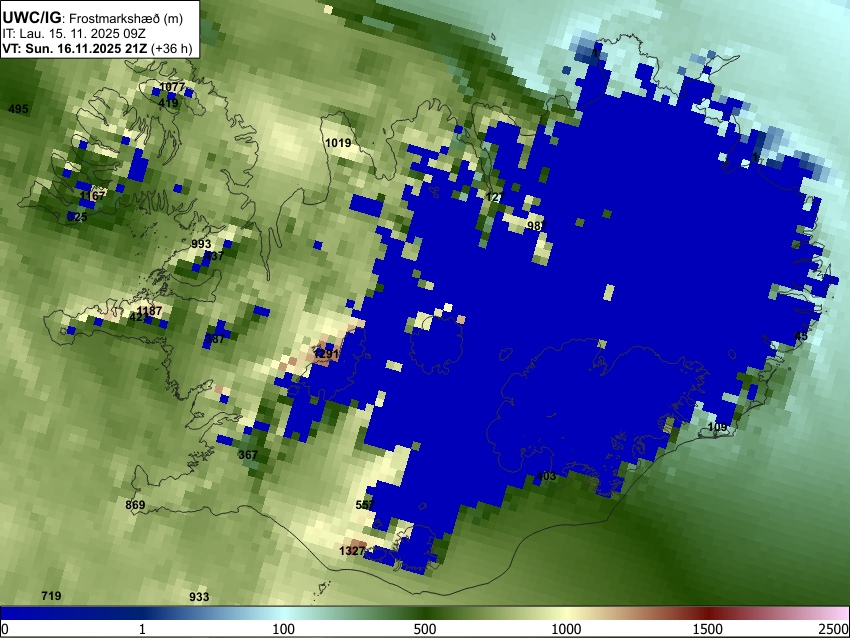Screen dimensions: 850x638
Task: Click the 933 ocean value
Action: click(199, 597)
